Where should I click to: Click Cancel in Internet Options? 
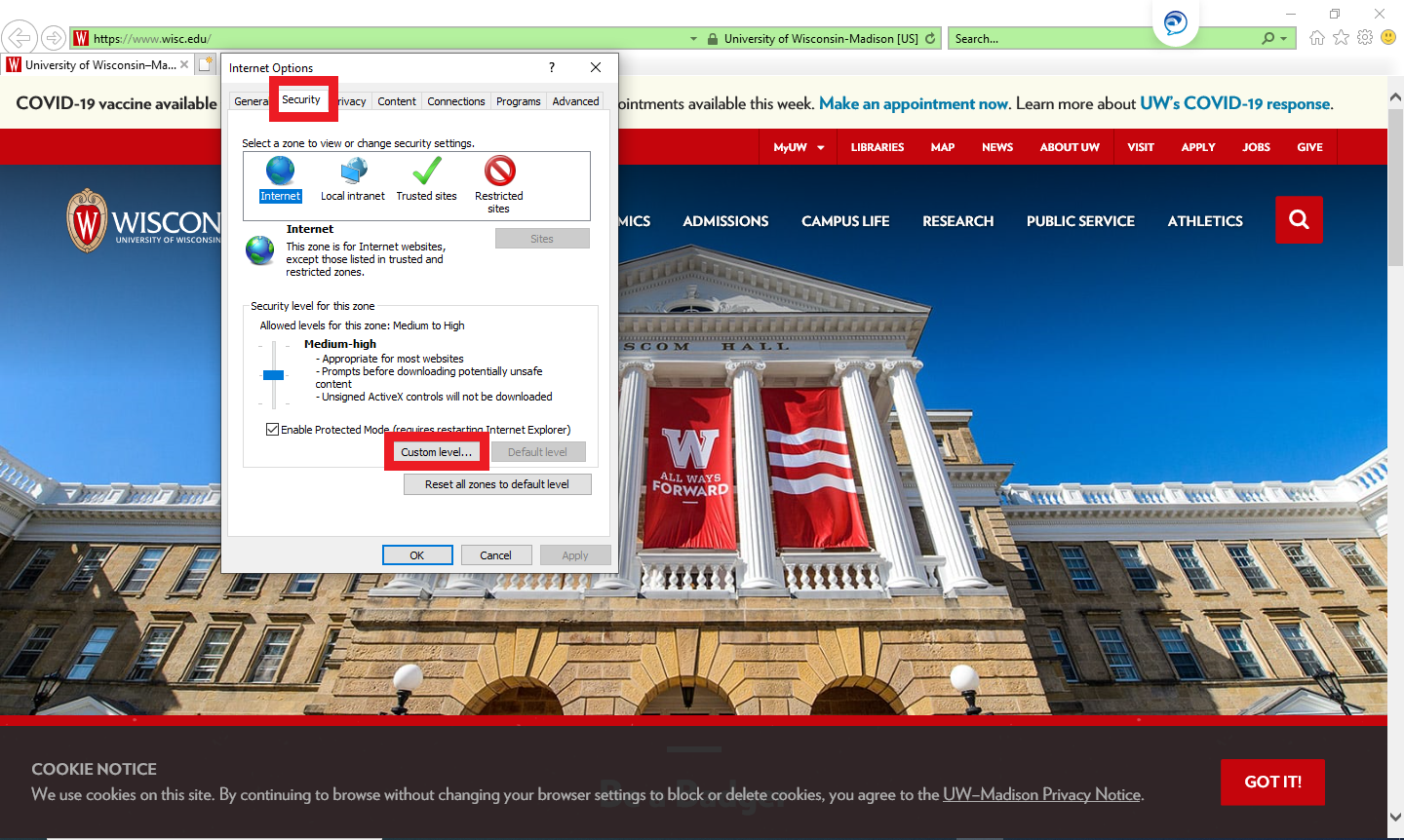tap(495, 555)
